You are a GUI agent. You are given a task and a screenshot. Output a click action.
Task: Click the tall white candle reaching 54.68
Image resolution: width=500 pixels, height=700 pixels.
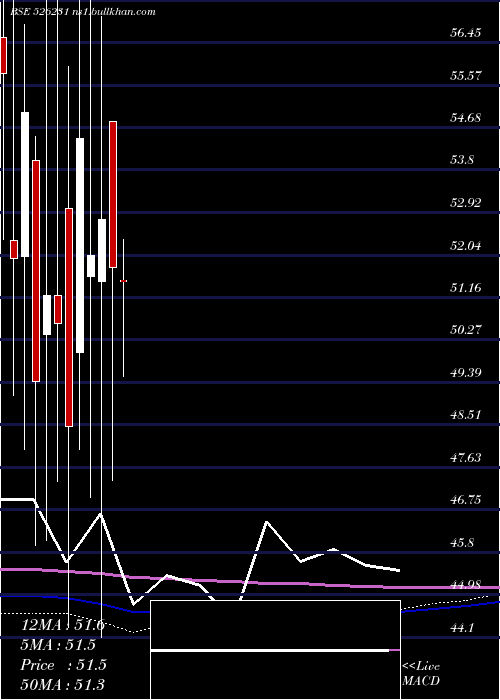pos(25,184)
